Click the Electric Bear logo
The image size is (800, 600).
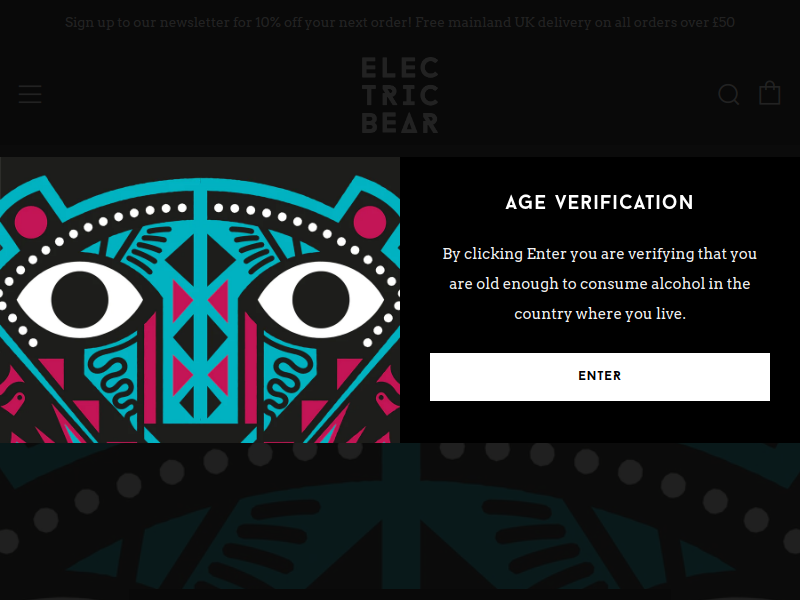400,95
